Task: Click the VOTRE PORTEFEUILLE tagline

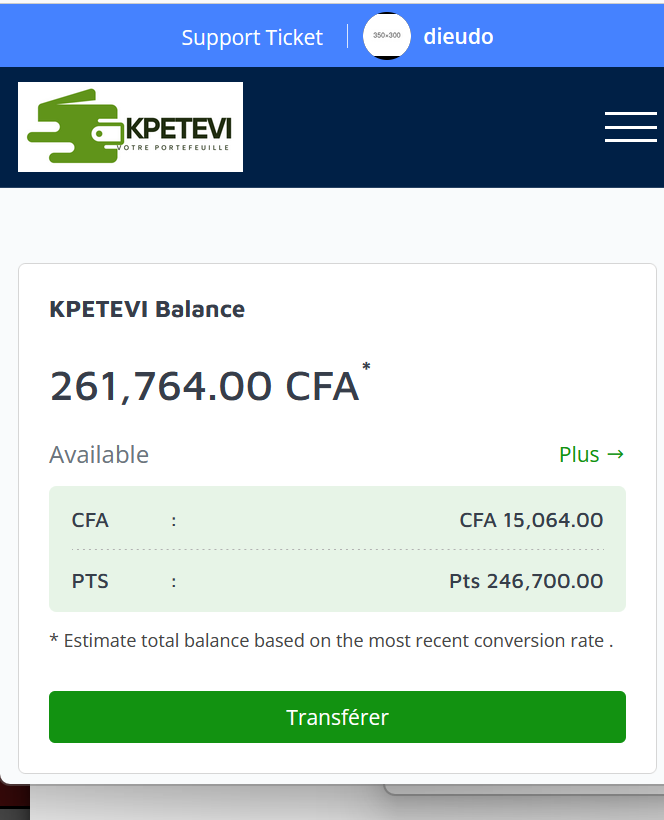Action: [173, 147]
